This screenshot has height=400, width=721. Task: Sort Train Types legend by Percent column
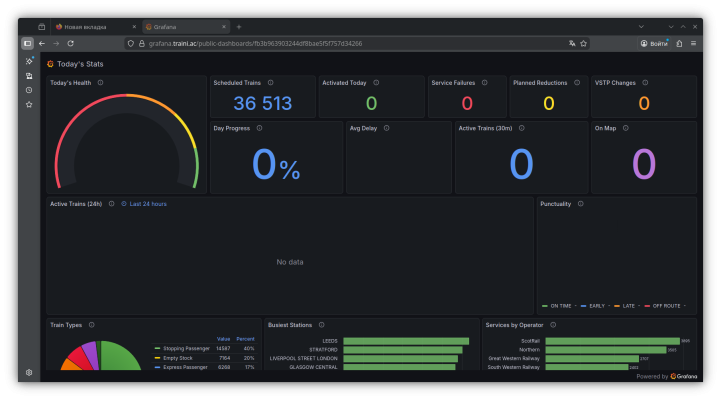(245, 339)
